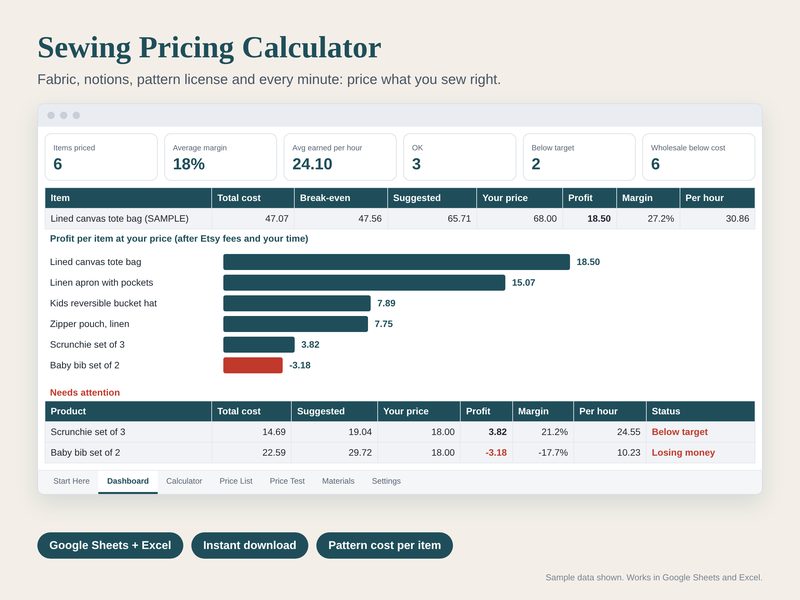Click the 15.07 bar value label
This screenshot has height=600, width=800.
pyautogui.click(x=523, y=283)
